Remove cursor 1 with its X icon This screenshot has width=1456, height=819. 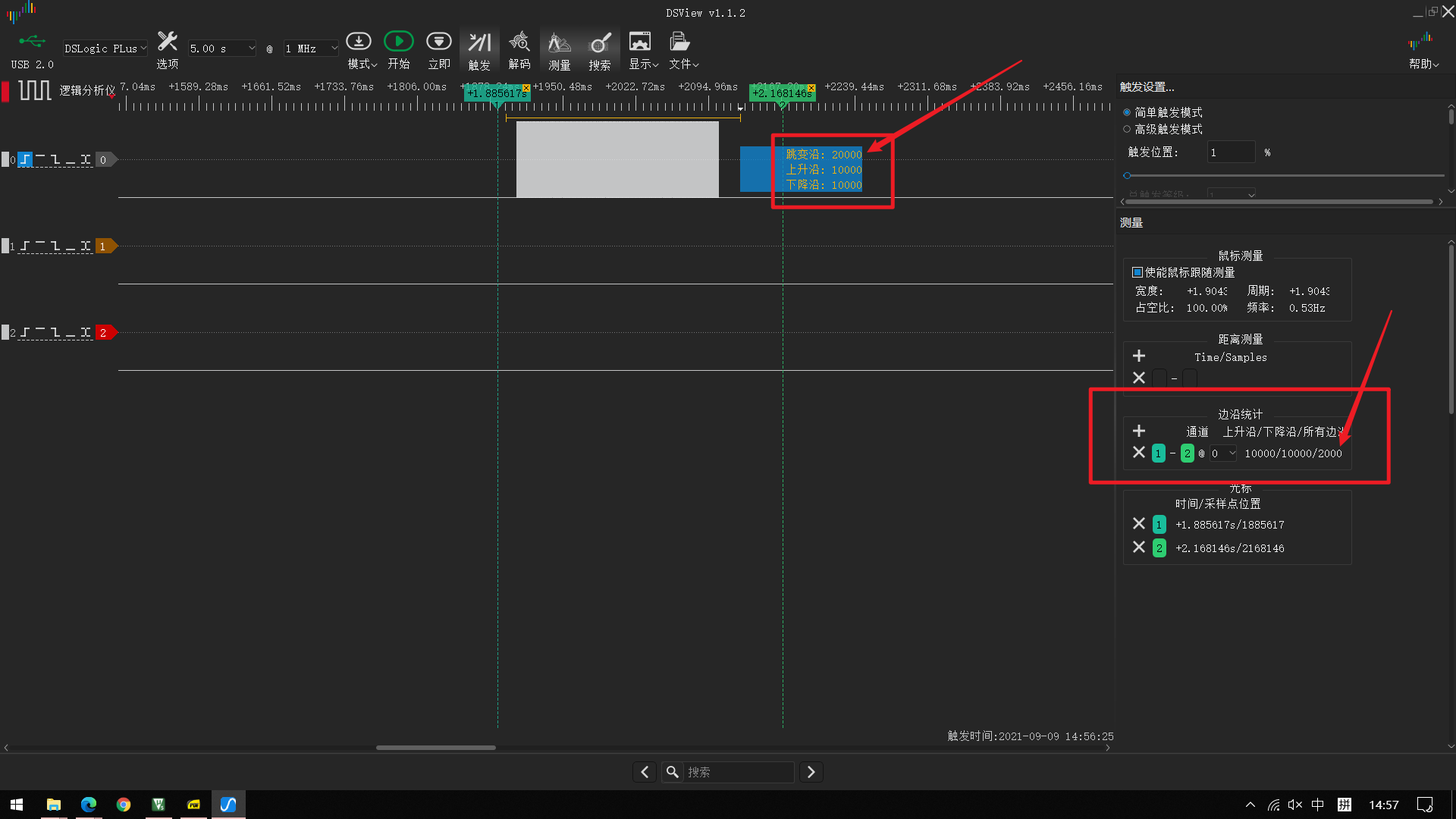1138,524
